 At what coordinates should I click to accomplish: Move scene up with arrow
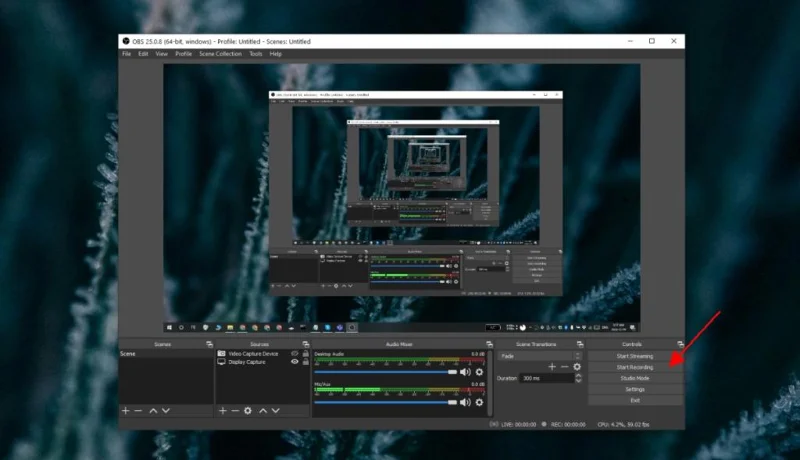(x=153, y=411)
